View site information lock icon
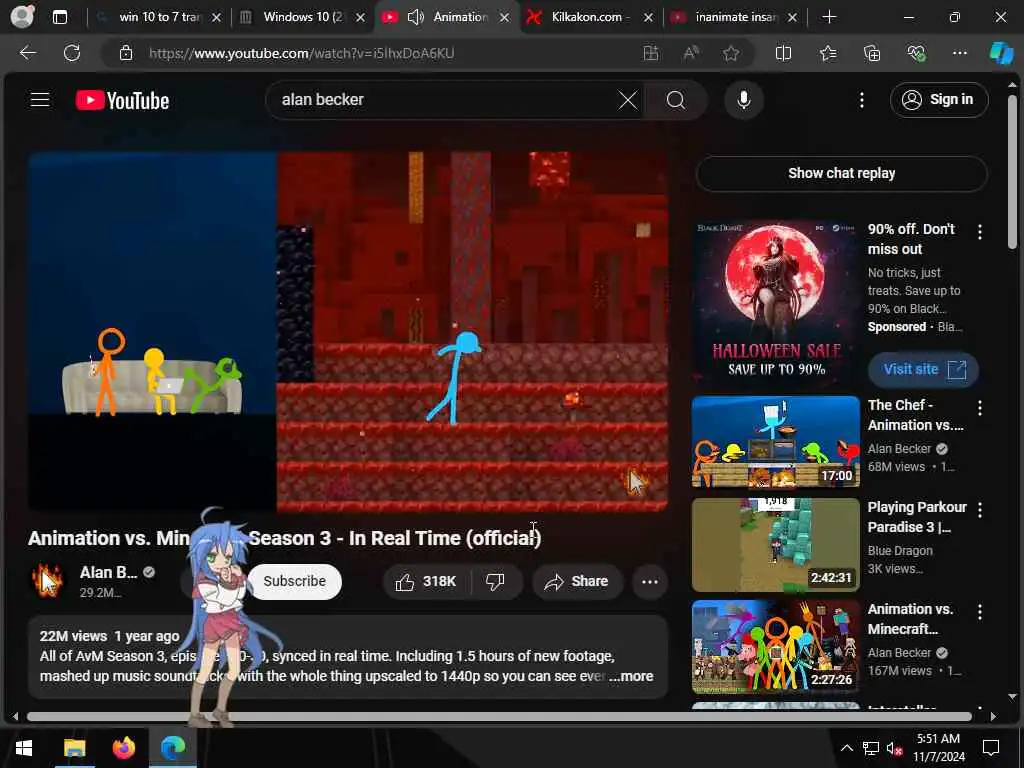This screenshot has width=1024, height=768. click(x=126, y=54)
